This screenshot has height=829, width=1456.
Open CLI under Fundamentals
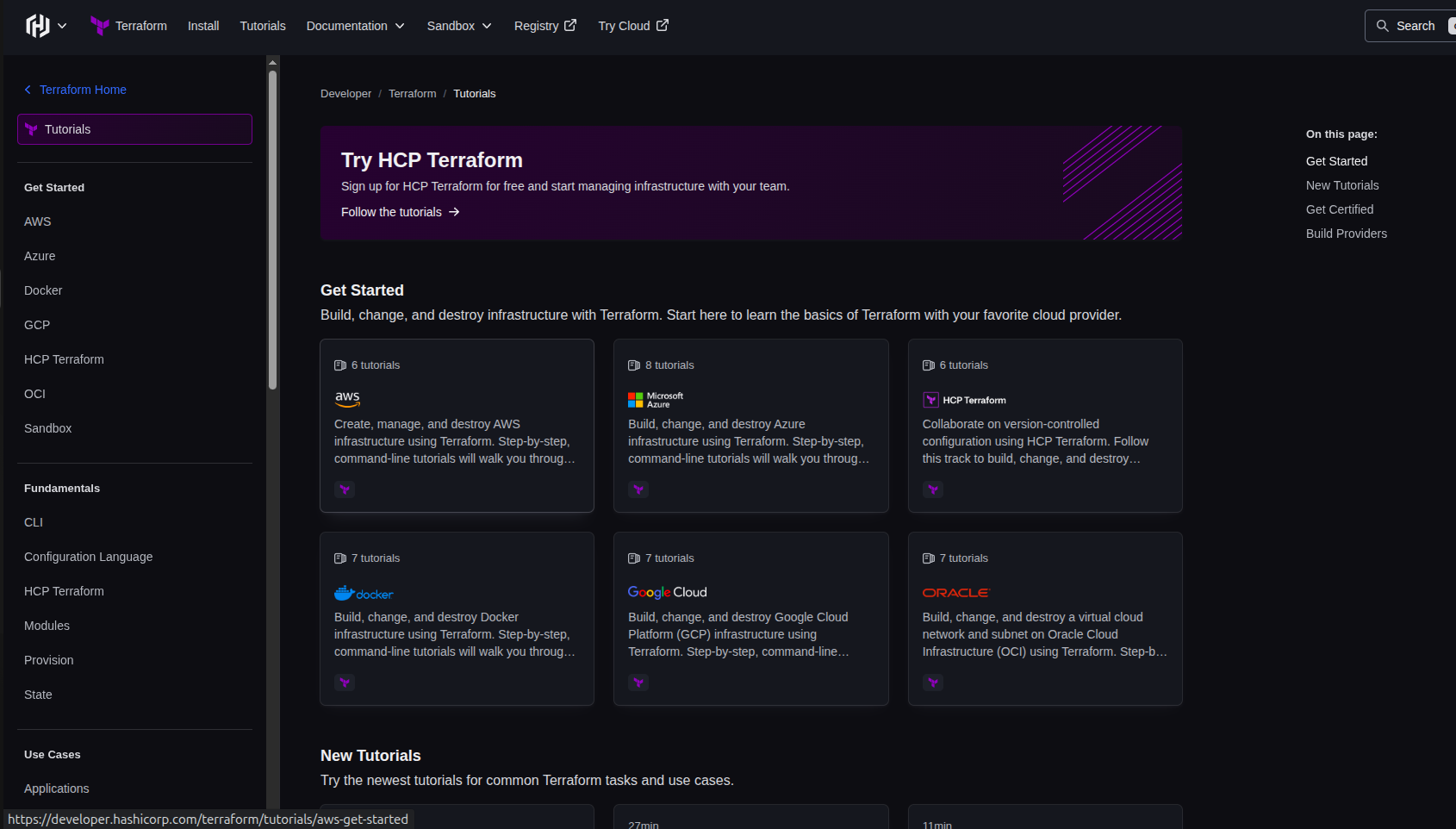pyautogui.click(x=34, y=522)
